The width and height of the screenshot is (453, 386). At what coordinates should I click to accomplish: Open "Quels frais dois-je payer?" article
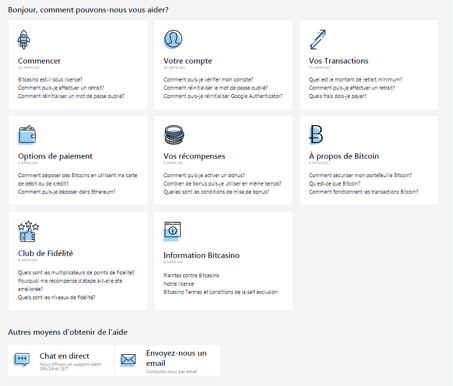337,96
